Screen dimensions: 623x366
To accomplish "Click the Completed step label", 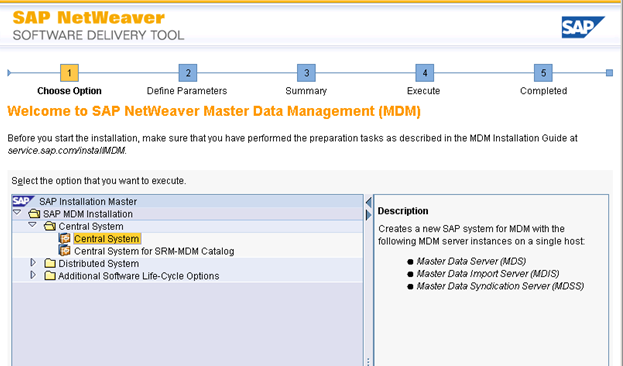I will (x=544, y=91).
